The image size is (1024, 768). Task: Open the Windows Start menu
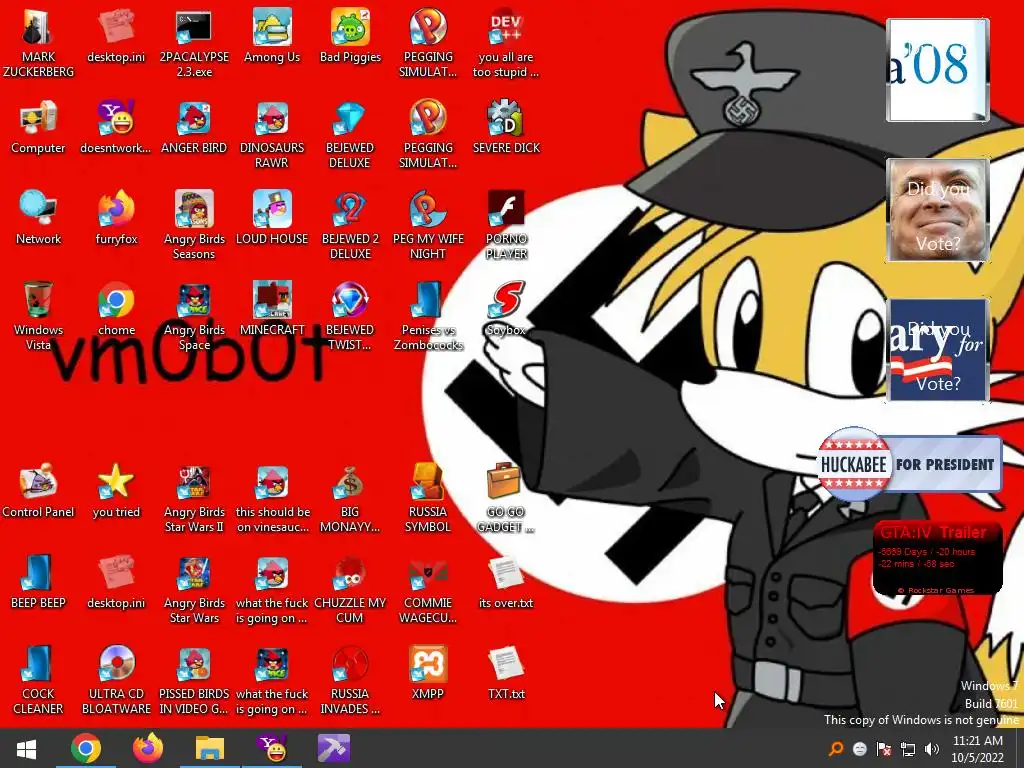(26, 749)
